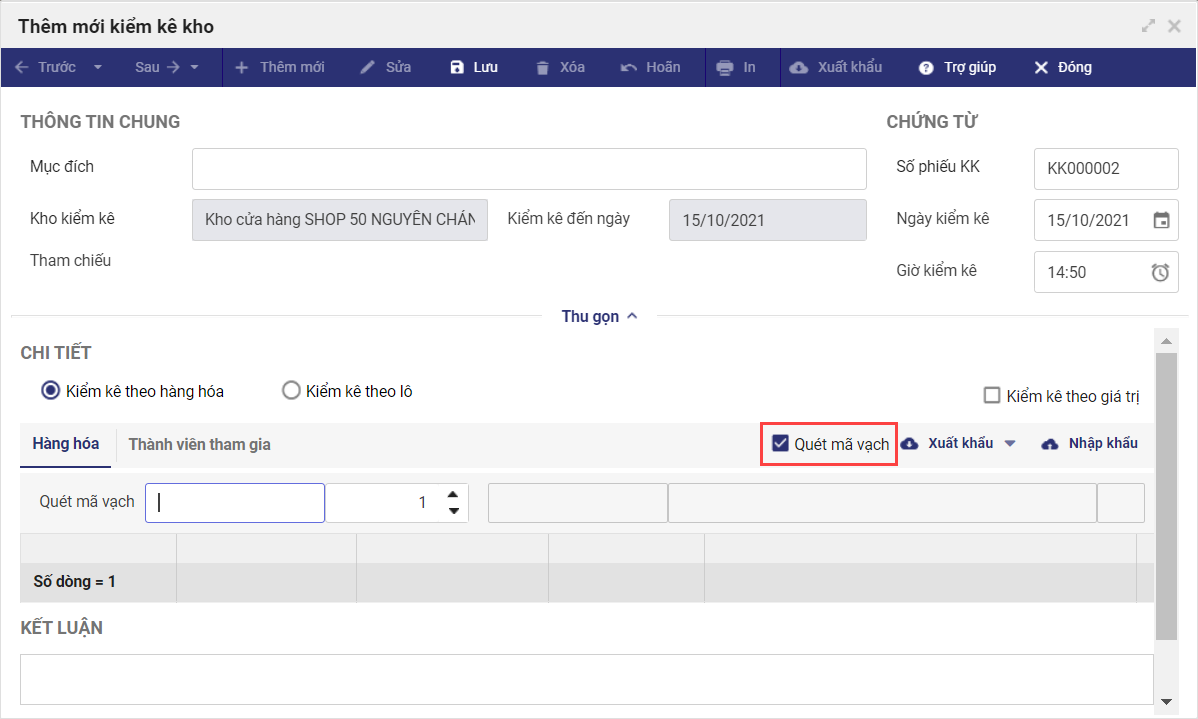The width and height of the screenshot is (1198, 719).
Task: Click the Hoãn undo button
Action: [650, 67]
